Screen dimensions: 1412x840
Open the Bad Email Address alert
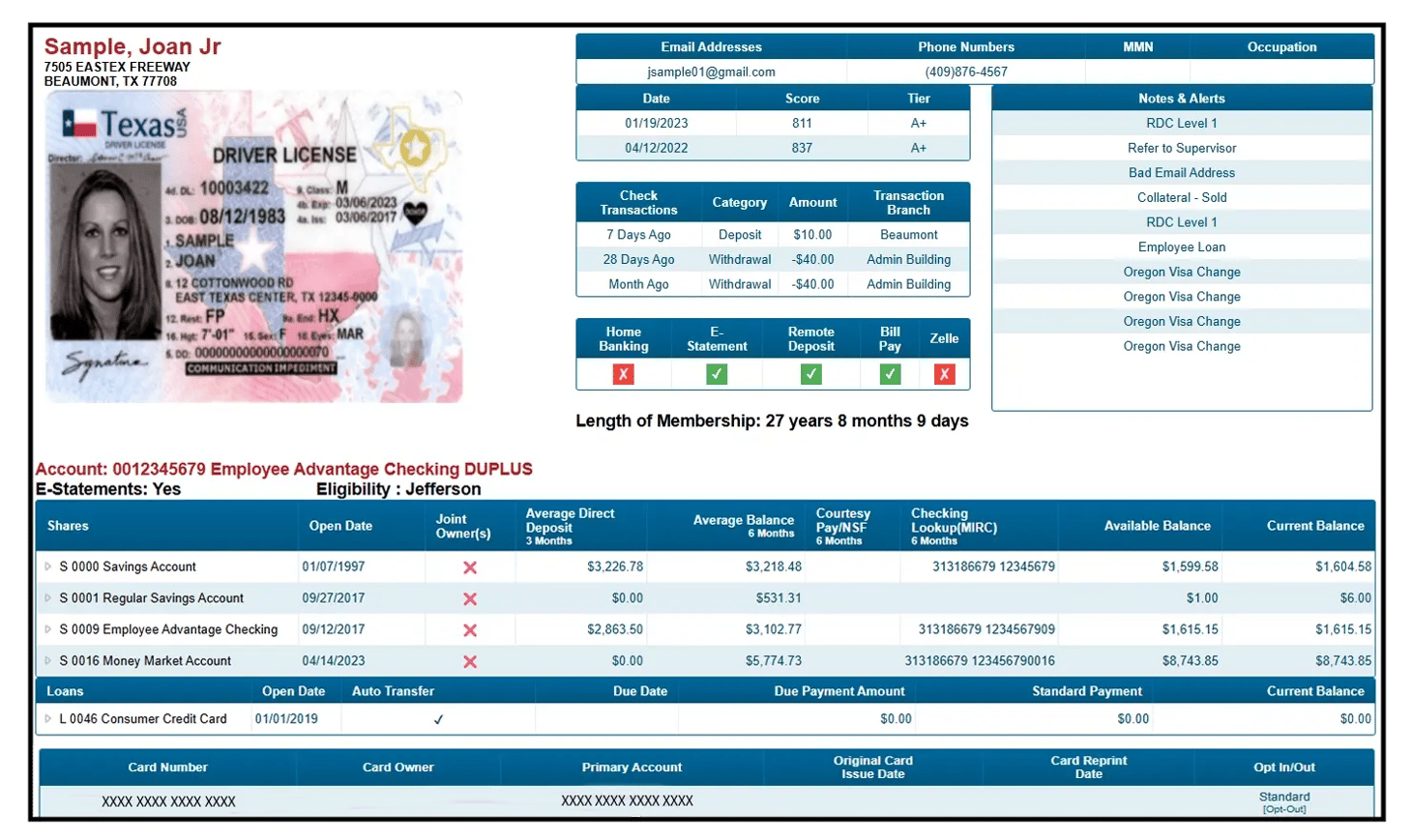(x=1182, y=173)
